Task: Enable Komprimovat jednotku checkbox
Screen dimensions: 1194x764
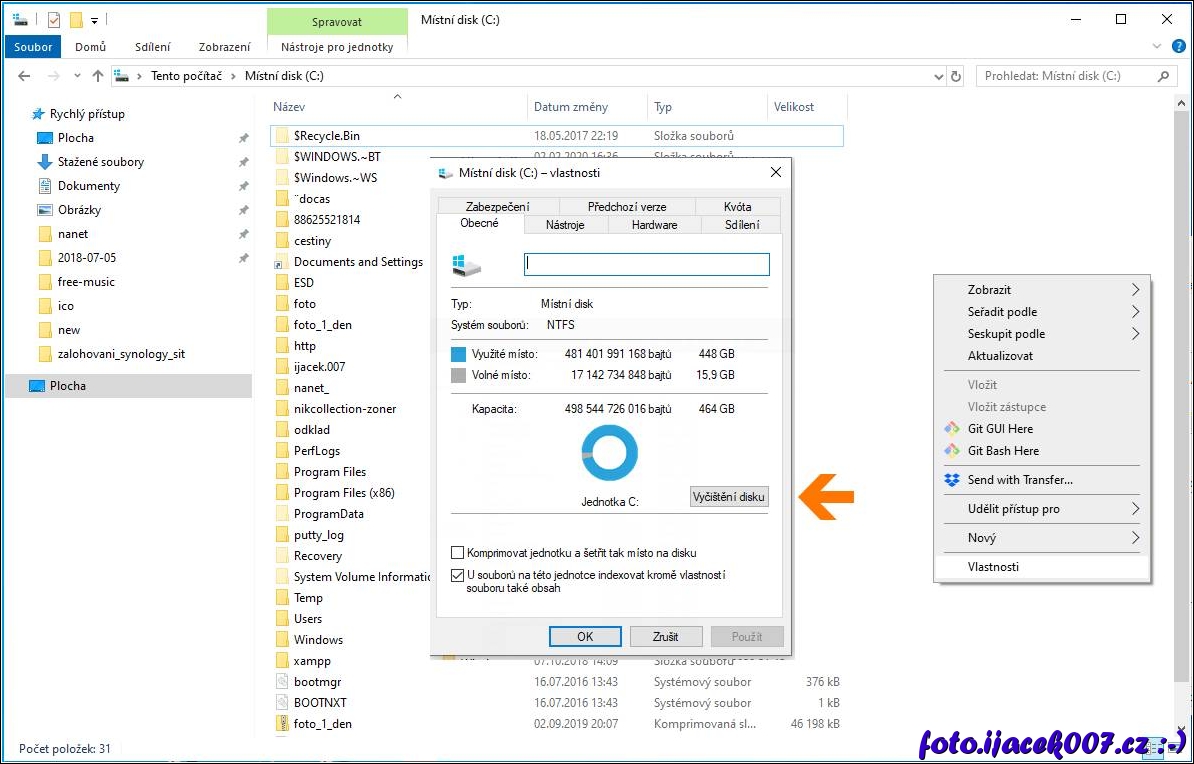Action: click(458, 553)
